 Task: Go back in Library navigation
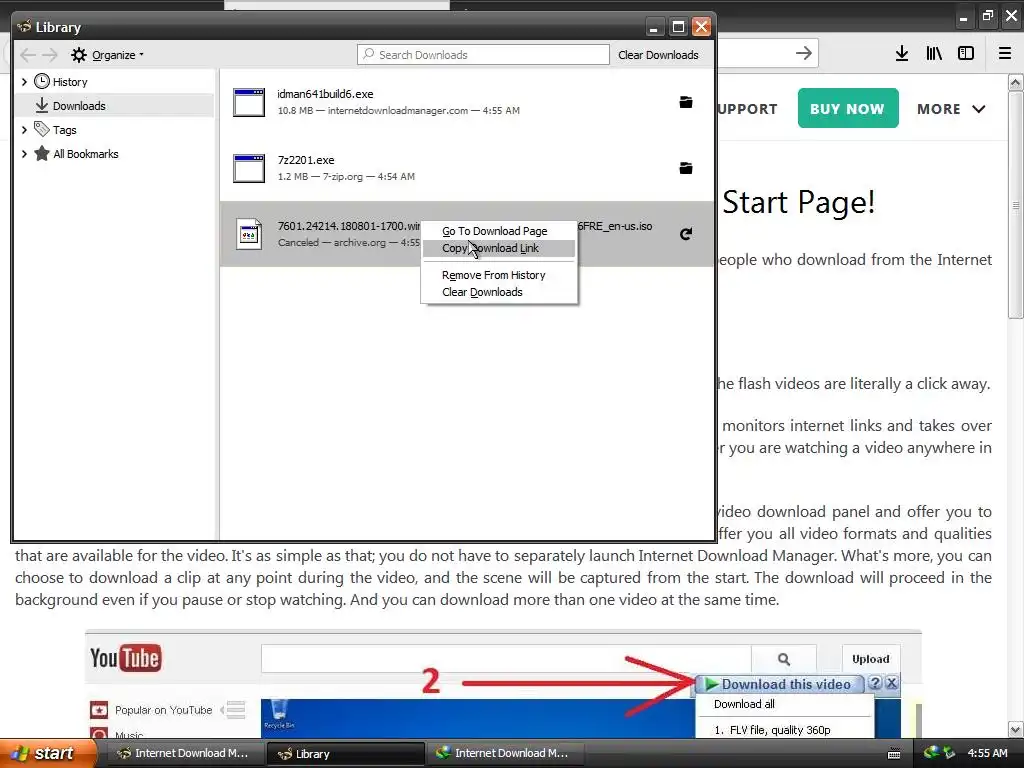click(27, 55)
